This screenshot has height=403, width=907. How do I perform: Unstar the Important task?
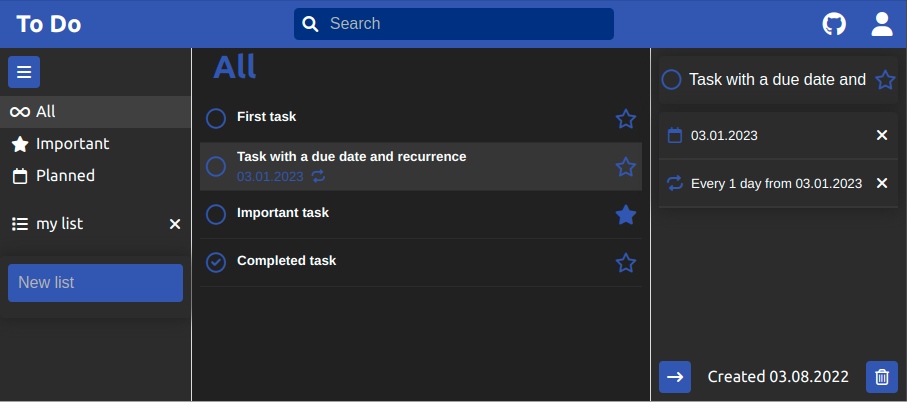tap(626, 215)
